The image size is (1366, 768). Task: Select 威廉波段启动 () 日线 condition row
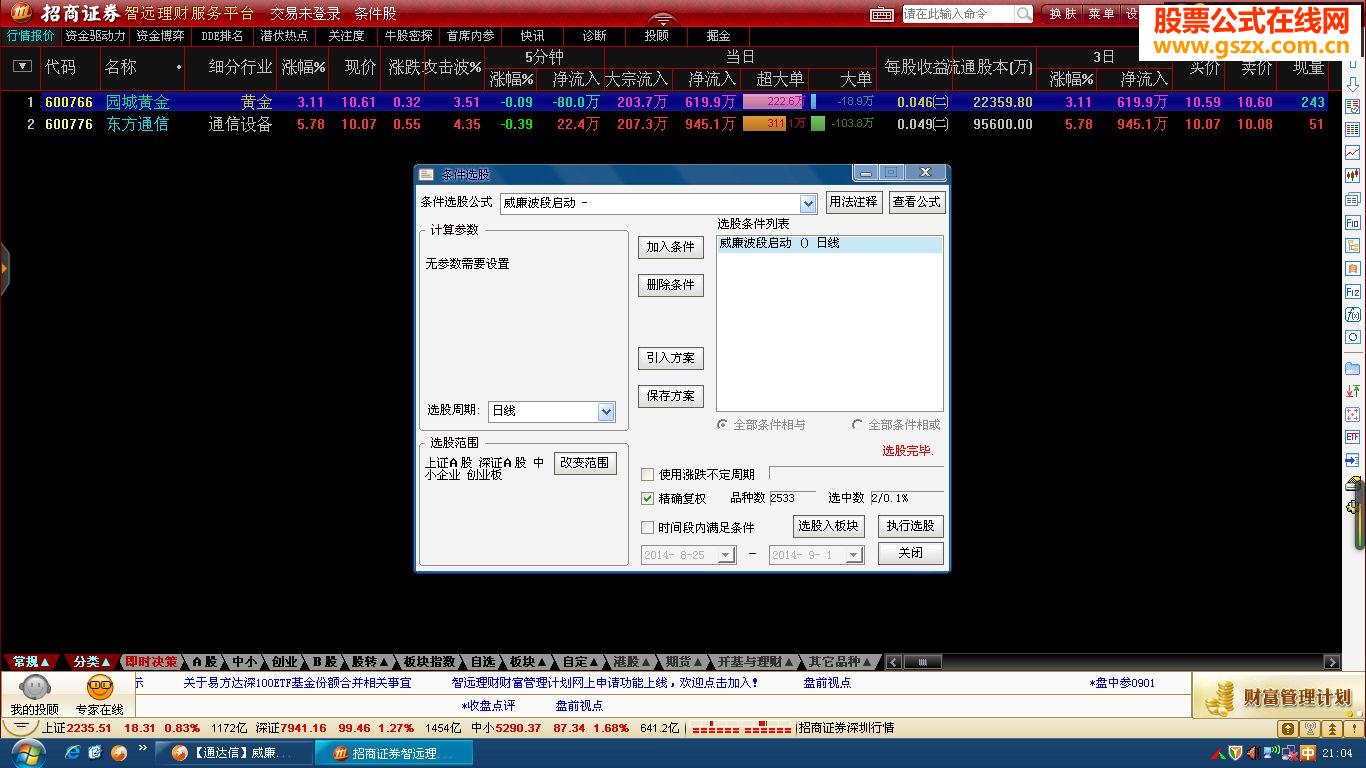tap(830, 243)
